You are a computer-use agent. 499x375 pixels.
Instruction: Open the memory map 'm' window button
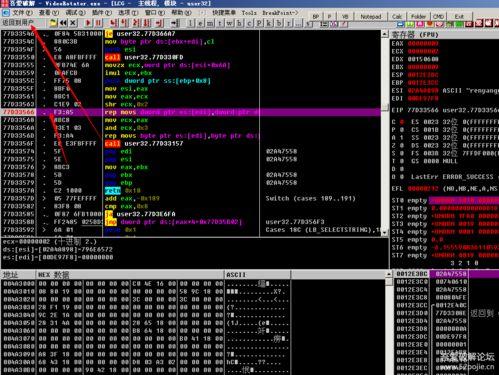pos(210,23)
